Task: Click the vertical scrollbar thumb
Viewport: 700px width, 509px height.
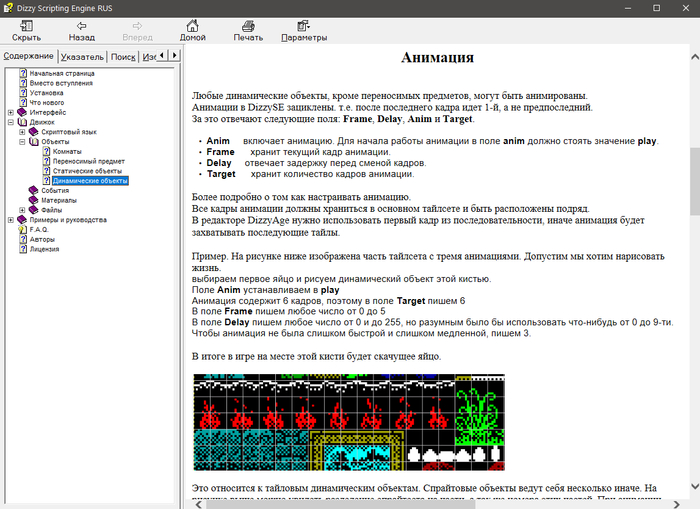Action: [x=695, y=181]
